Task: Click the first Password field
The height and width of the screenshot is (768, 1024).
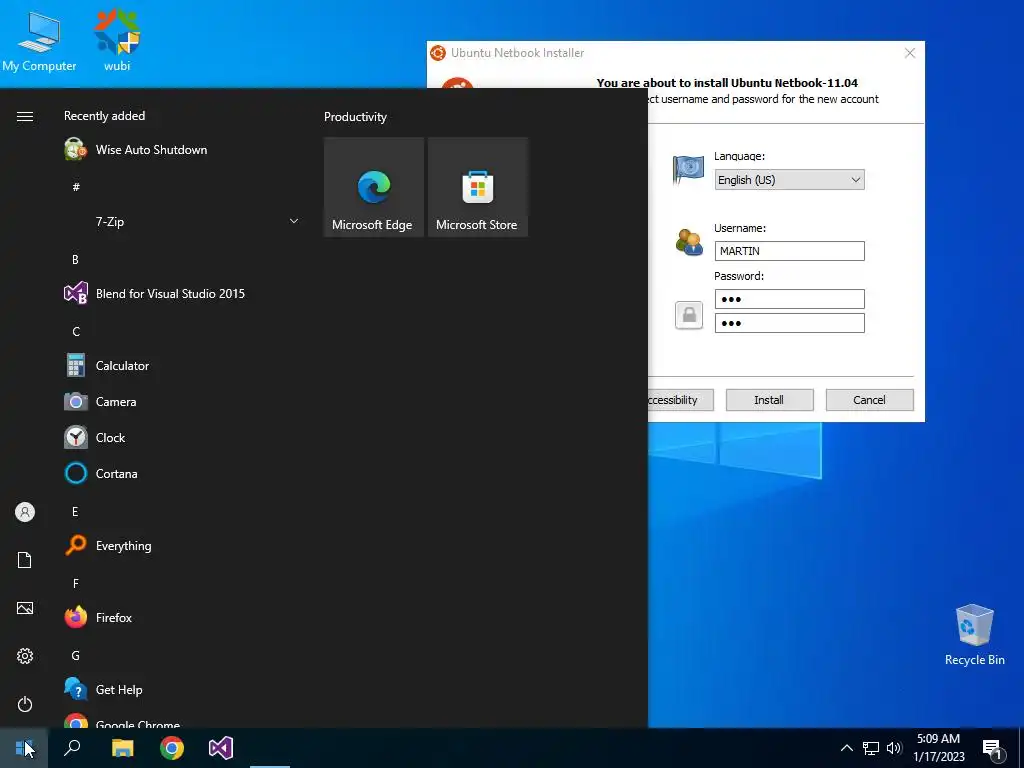Action: tap(790, 299)
